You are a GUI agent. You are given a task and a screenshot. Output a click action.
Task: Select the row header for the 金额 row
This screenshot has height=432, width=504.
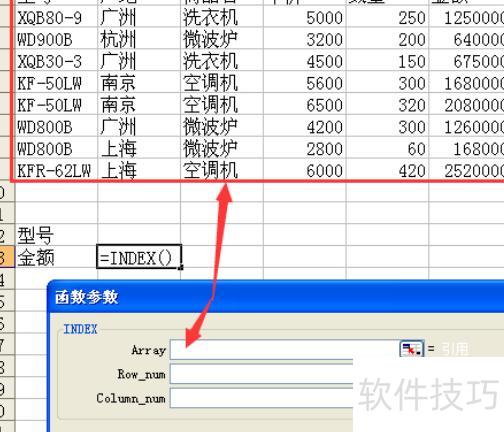click(x=7, y=257)
